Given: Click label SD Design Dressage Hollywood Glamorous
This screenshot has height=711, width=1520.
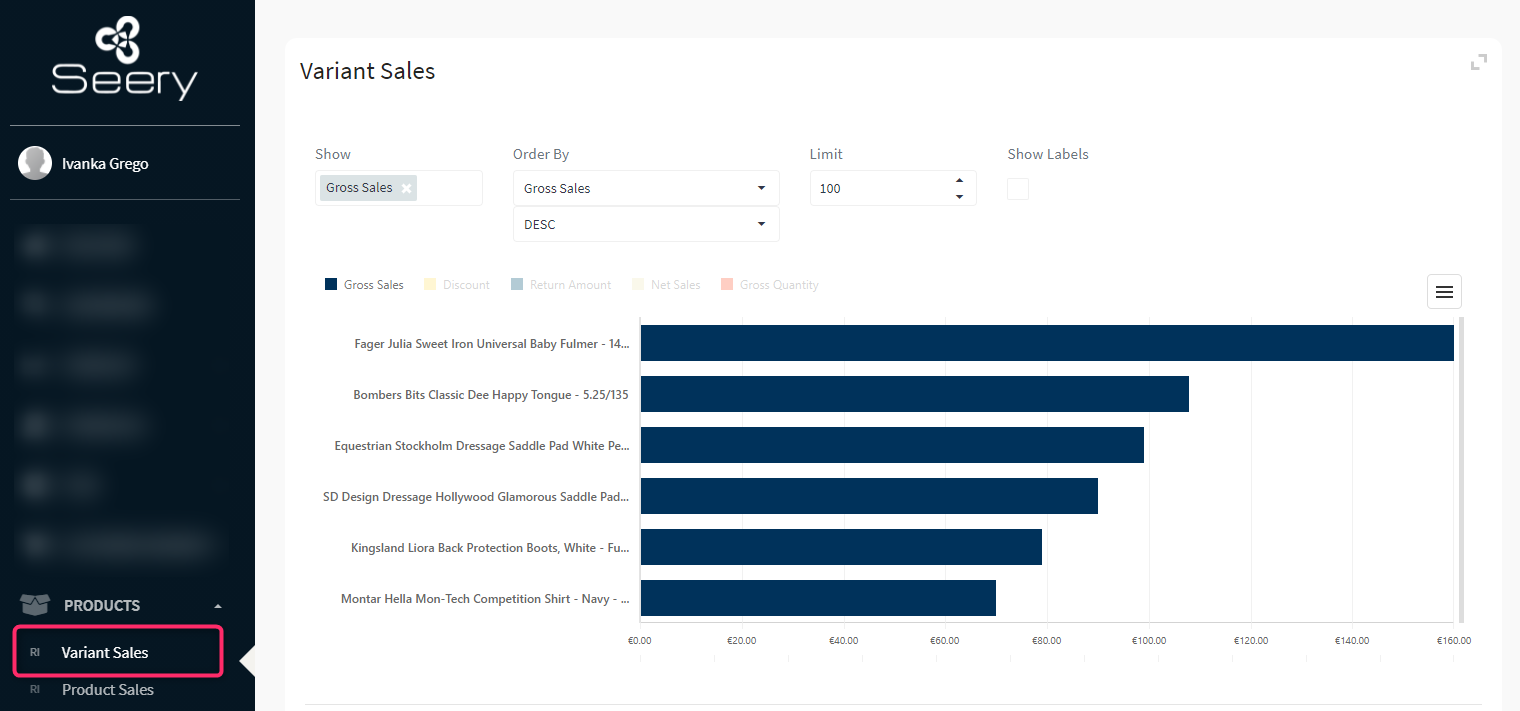Looking at the screenshot, I should [x=476, y=497].
